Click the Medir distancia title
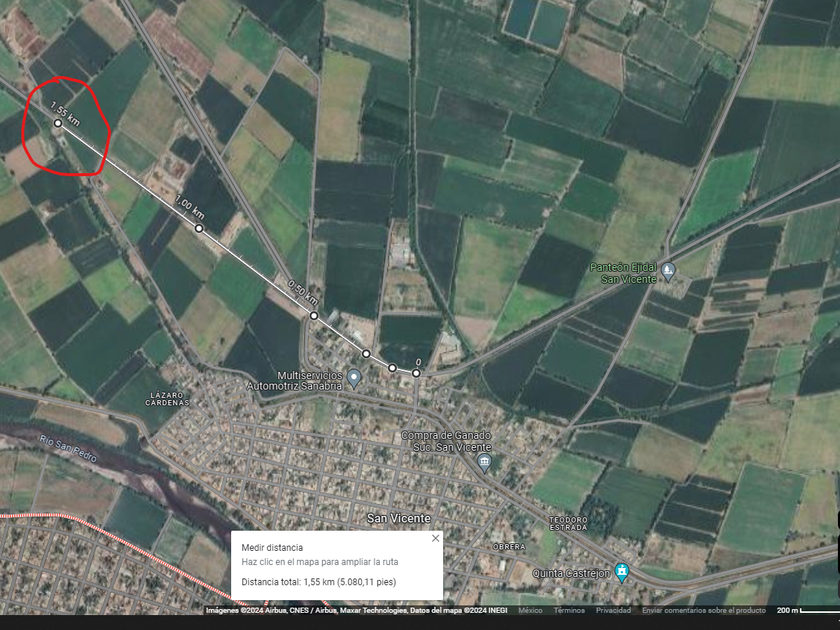 [x=272, y=548]
